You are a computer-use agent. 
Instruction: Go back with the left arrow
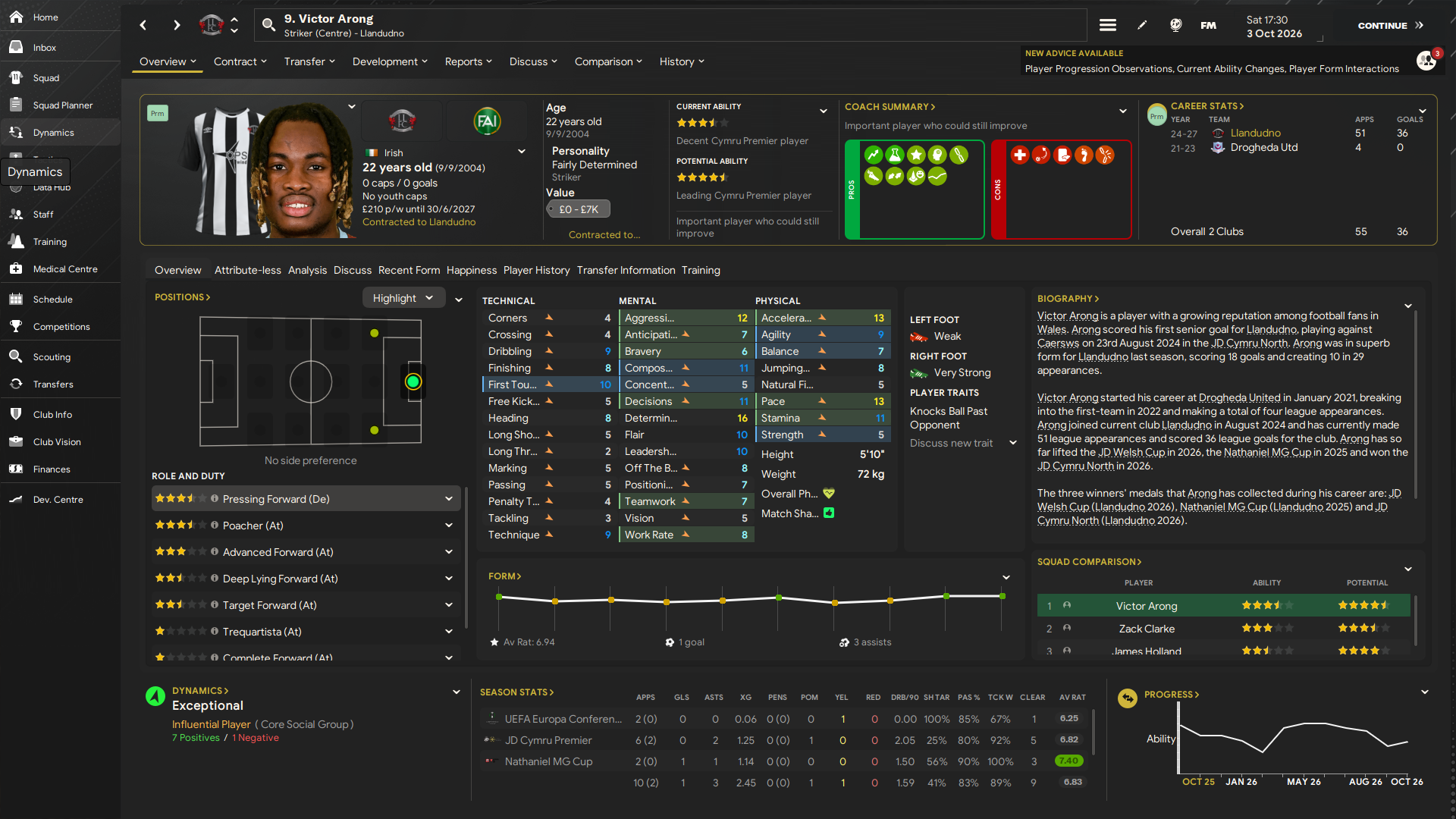click(x=143, y=25)
